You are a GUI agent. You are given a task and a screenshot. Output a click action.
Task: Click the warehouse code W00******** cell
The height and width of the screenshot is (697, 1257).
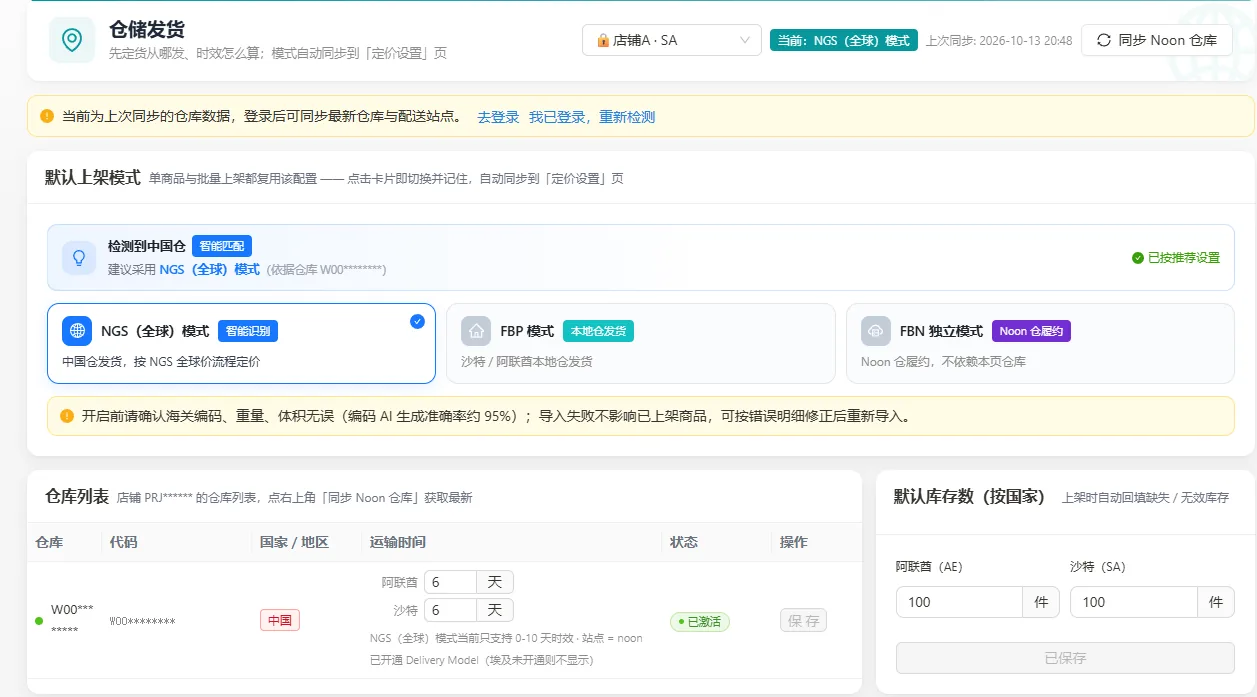pyautogui.click(x=142, y=621)
